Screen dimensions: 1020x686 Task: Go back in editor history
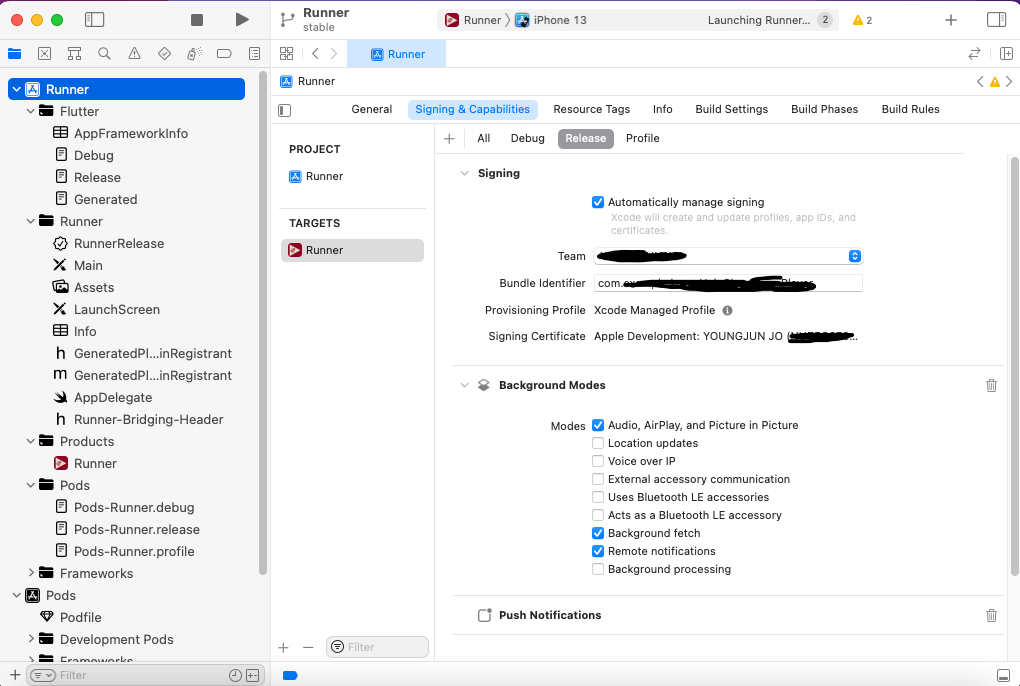point(315,53)
